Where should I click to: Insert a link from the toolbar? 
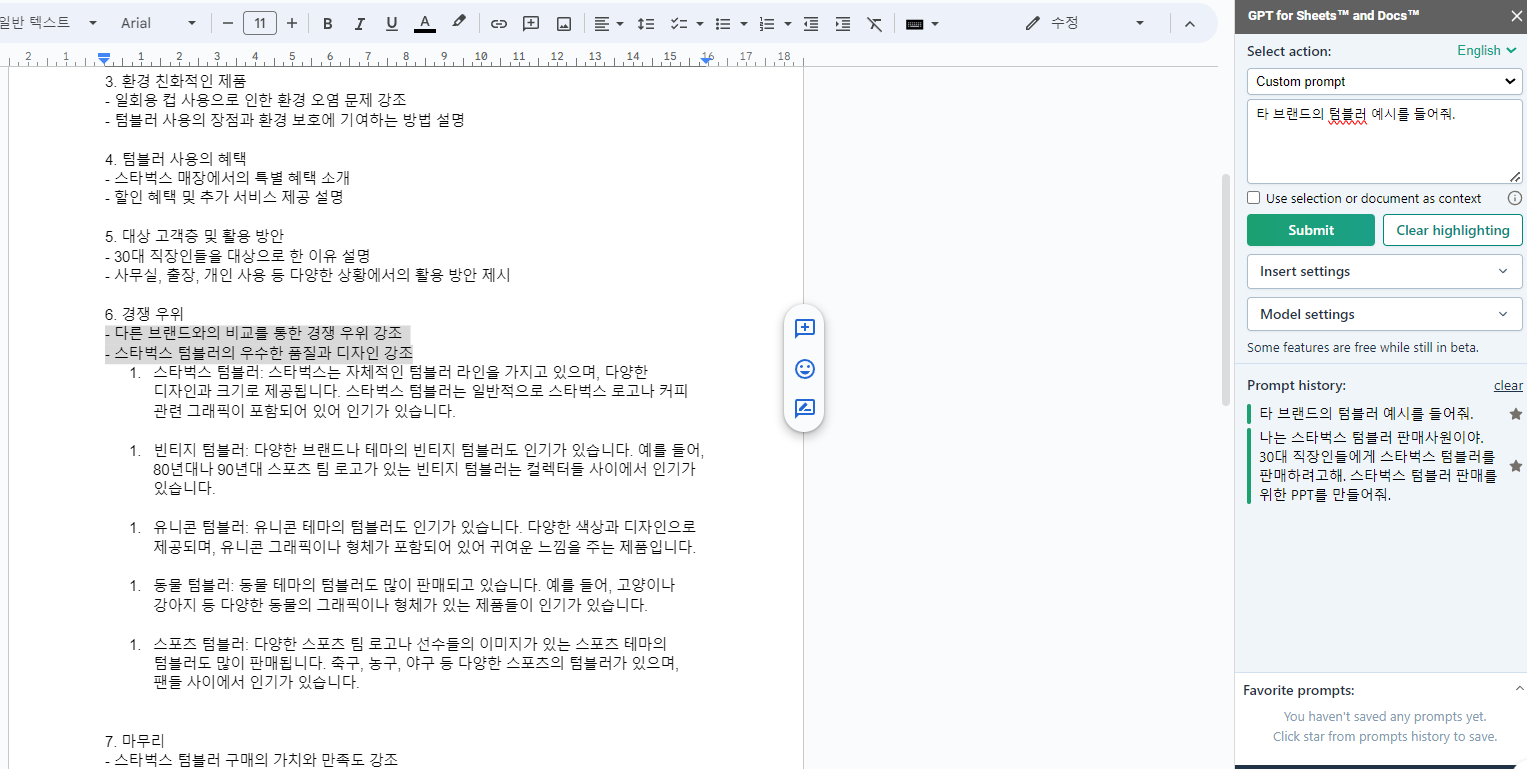pos(498,23)
